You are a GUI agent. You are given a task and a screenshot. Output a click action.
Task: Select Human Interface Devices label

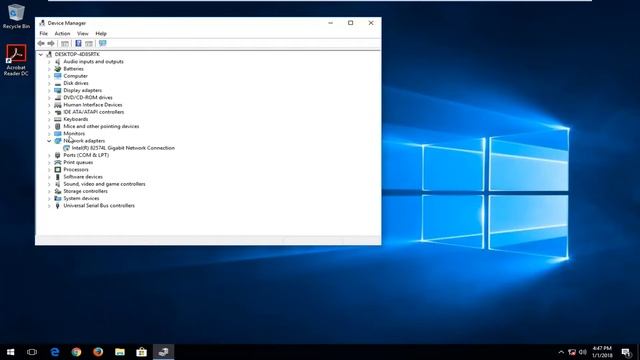coord(93,105)
